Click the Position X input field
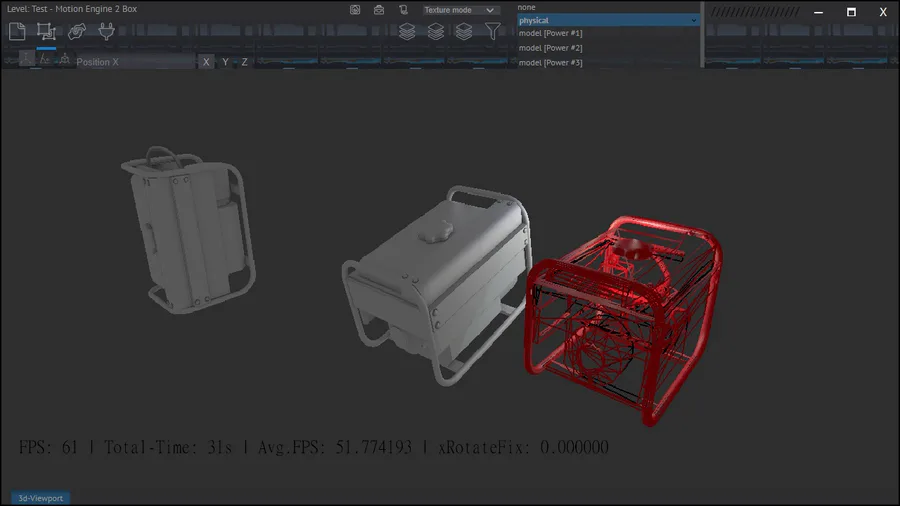900x506 pixels. click(135, 62)
